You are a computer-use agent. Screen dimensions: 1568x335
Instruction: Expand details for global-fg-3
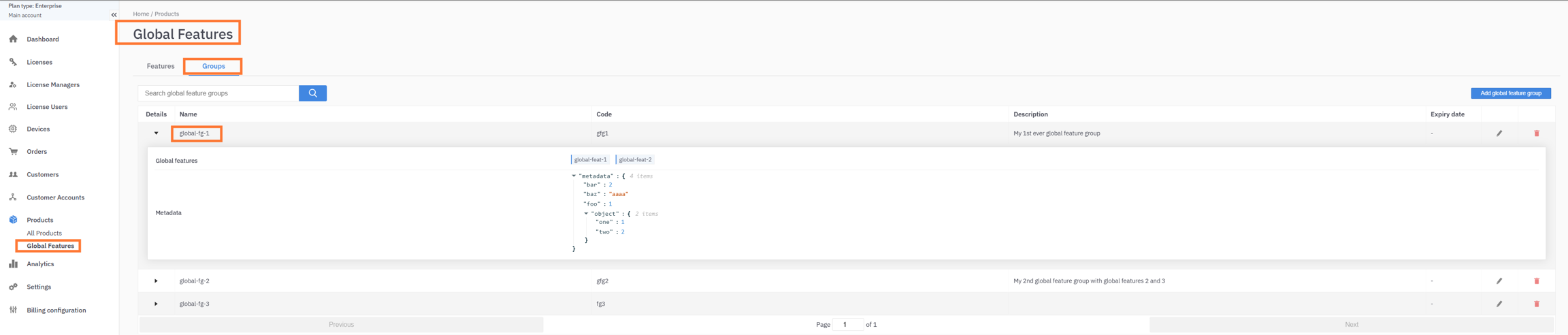[x=156, y=304]
